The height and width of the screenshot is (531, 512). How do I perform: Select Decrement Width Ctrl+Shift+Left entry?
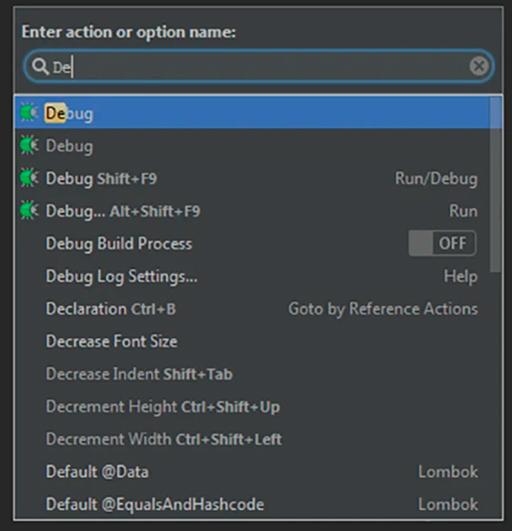(x=252, y=439)
